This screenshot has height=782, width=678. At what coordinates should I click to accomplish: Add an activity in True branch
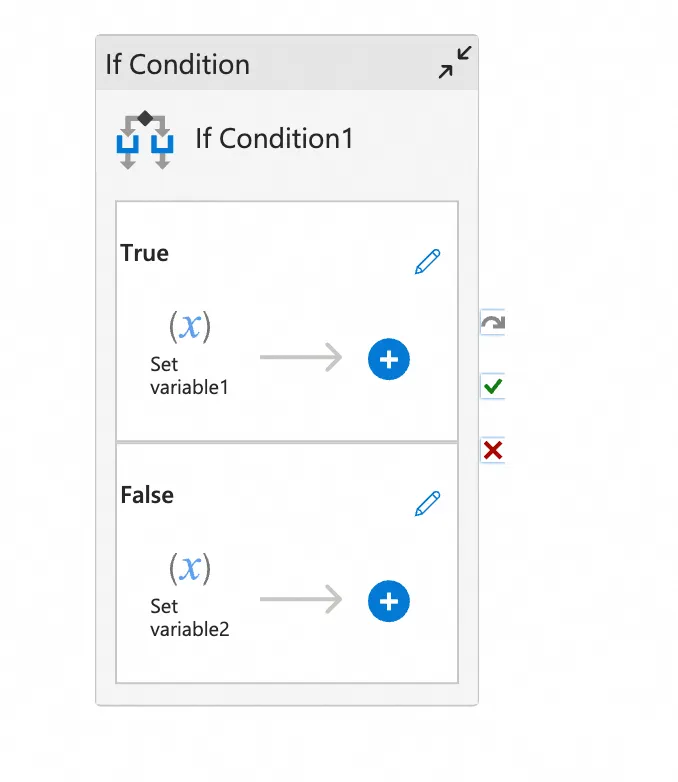[x=389, y=359]
